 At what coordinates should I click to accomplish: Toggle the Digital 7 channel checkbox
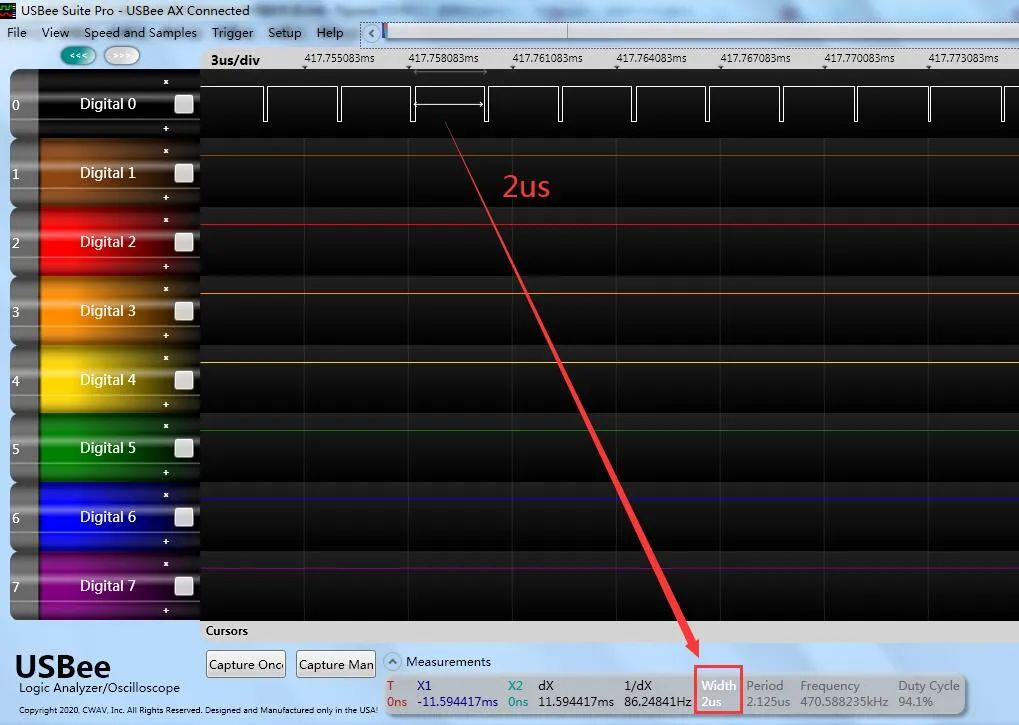[x=184, y=586]
